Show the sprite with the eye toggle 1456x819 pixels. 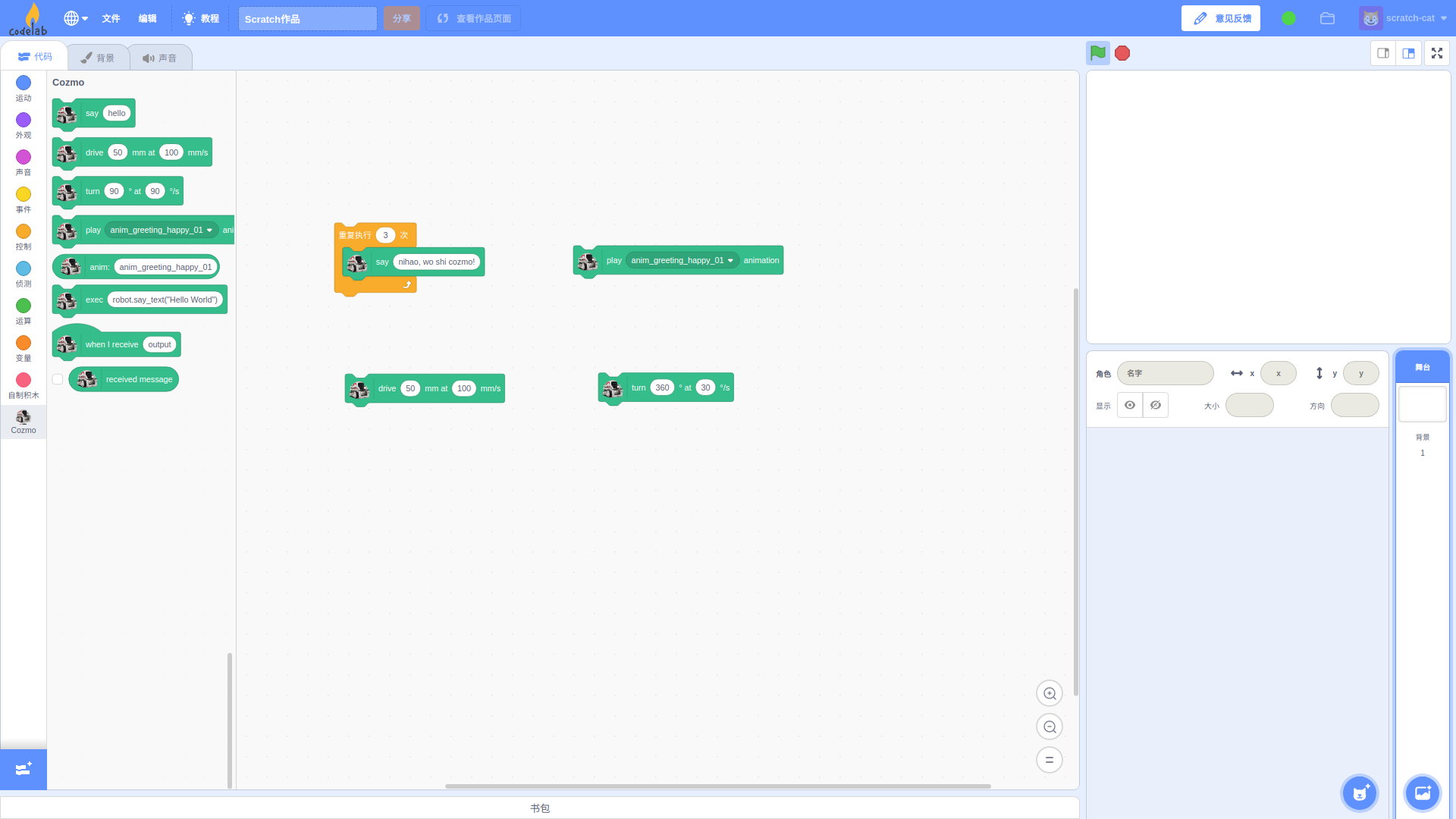1130,404
